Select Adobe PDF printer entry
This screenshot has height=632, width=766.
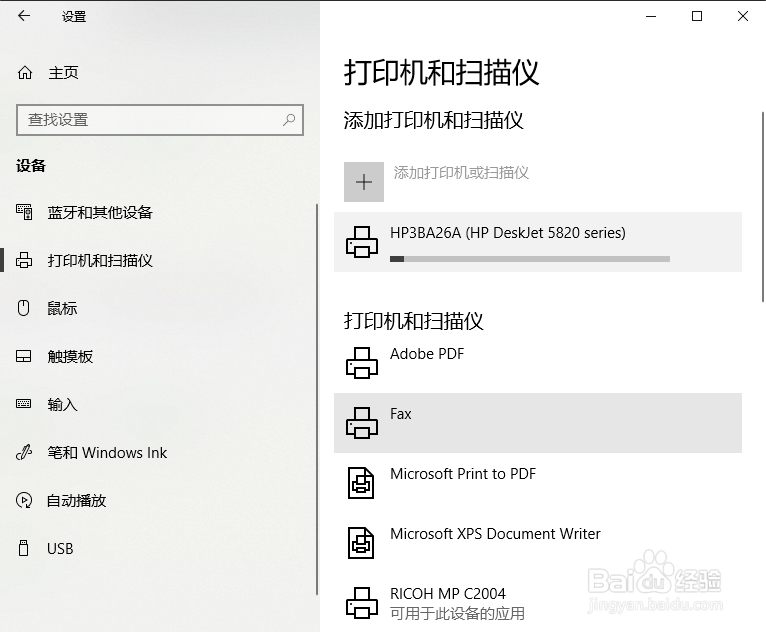click(x=538, y=363)
